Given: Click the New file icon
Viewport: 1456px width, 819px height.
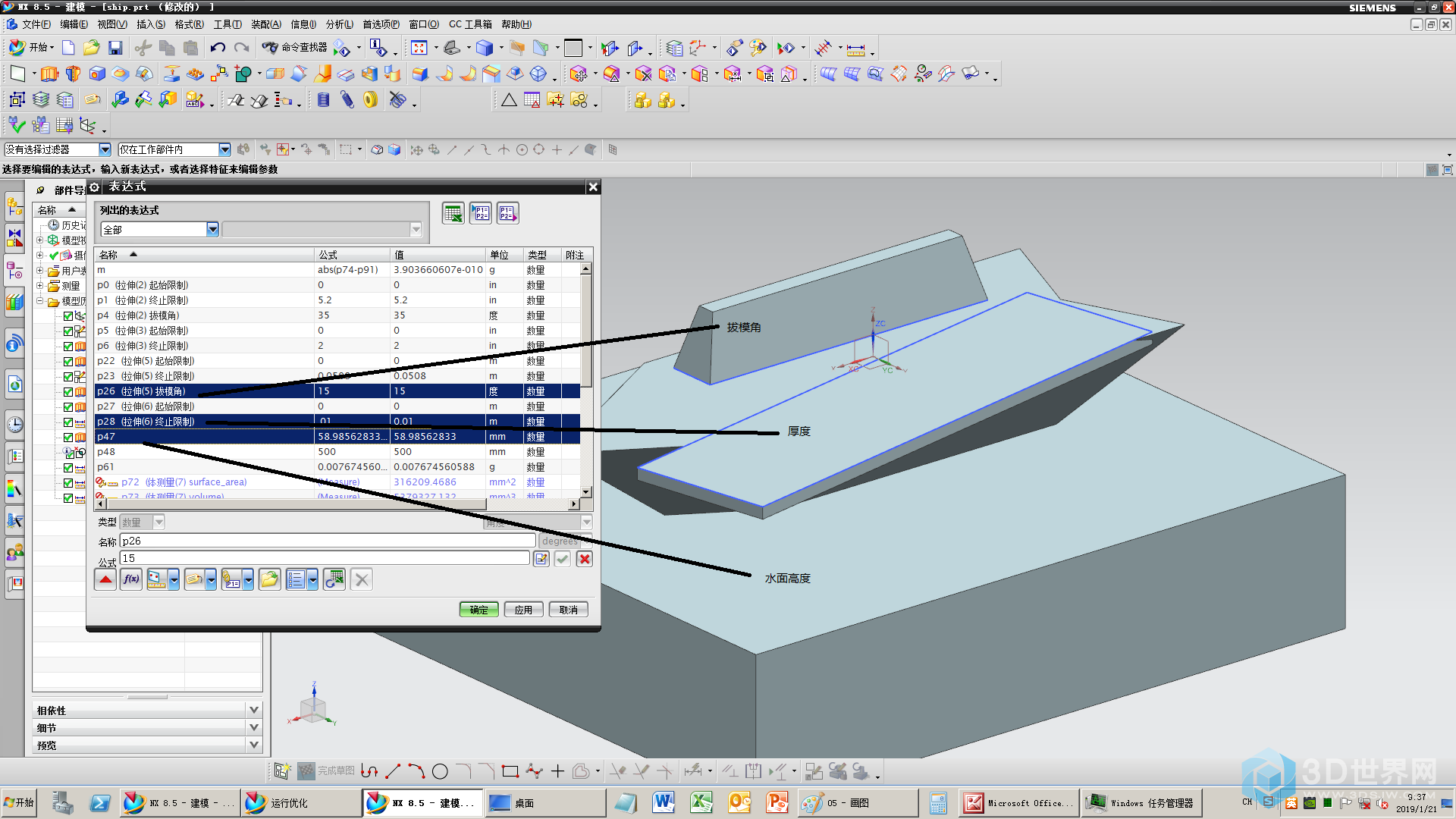Looking at the screenshot, I should pos(68,48).
